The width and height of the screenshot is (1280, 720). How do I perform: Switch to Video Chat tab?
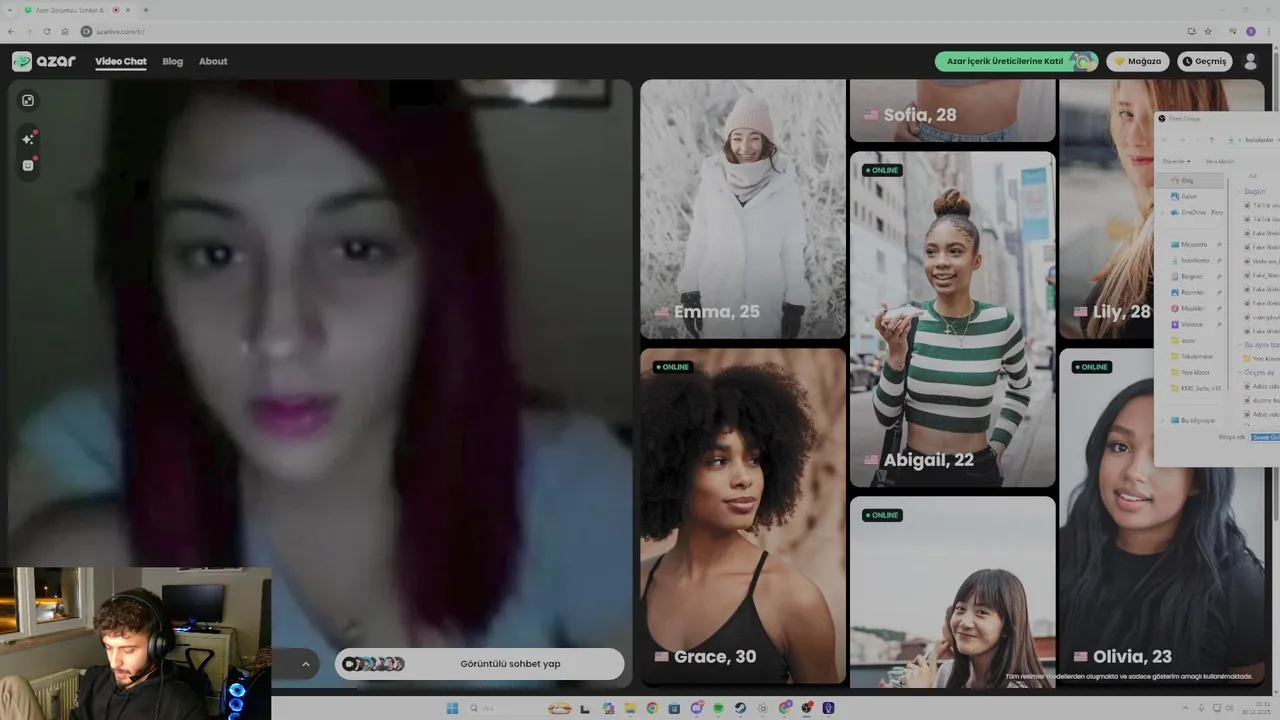[x=121, y=61]
